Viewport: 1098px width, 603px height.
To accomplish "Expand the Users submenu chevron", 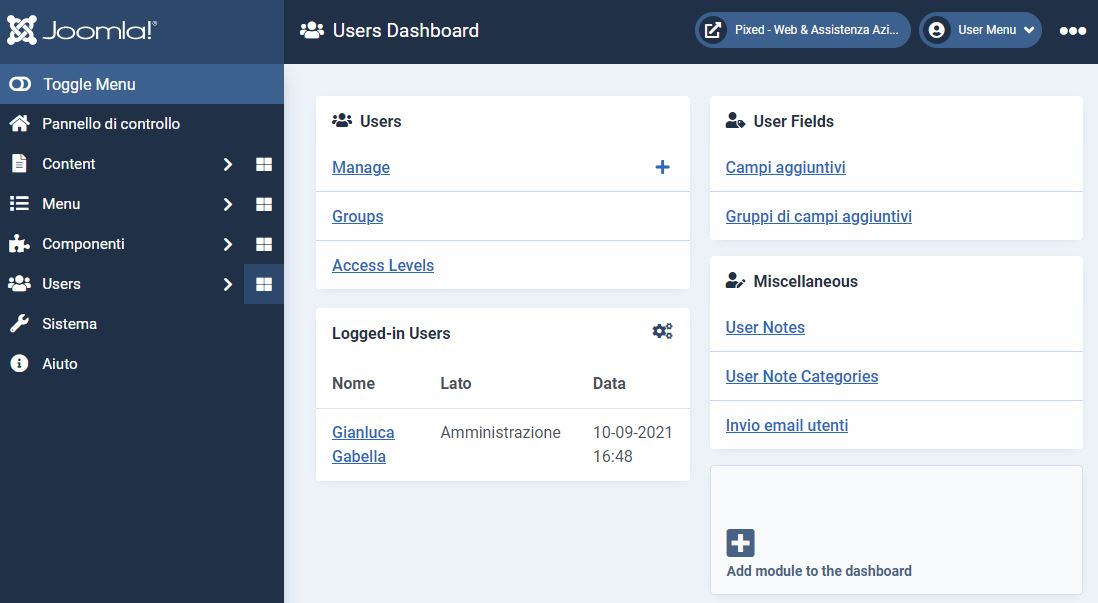I will point(227,283).
